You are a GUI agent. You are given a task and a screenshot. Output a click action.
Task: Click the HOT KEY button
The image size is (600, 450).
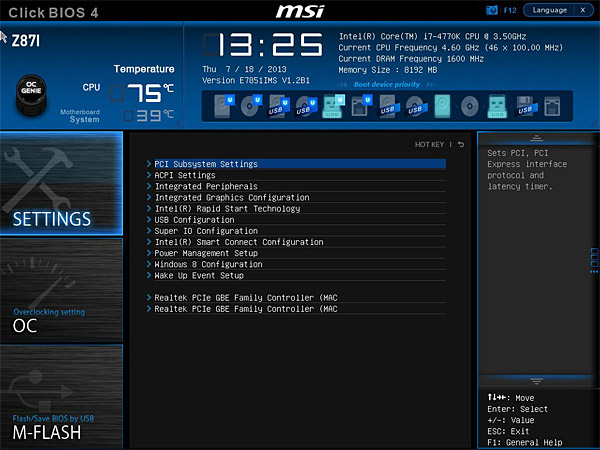tap(429, 145)
